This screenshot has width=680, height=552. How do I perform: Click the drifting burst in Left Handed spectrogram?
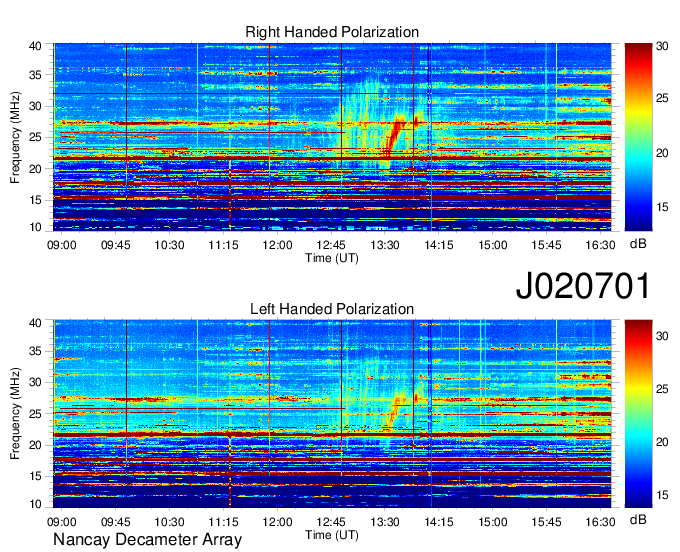pos(397,410)
